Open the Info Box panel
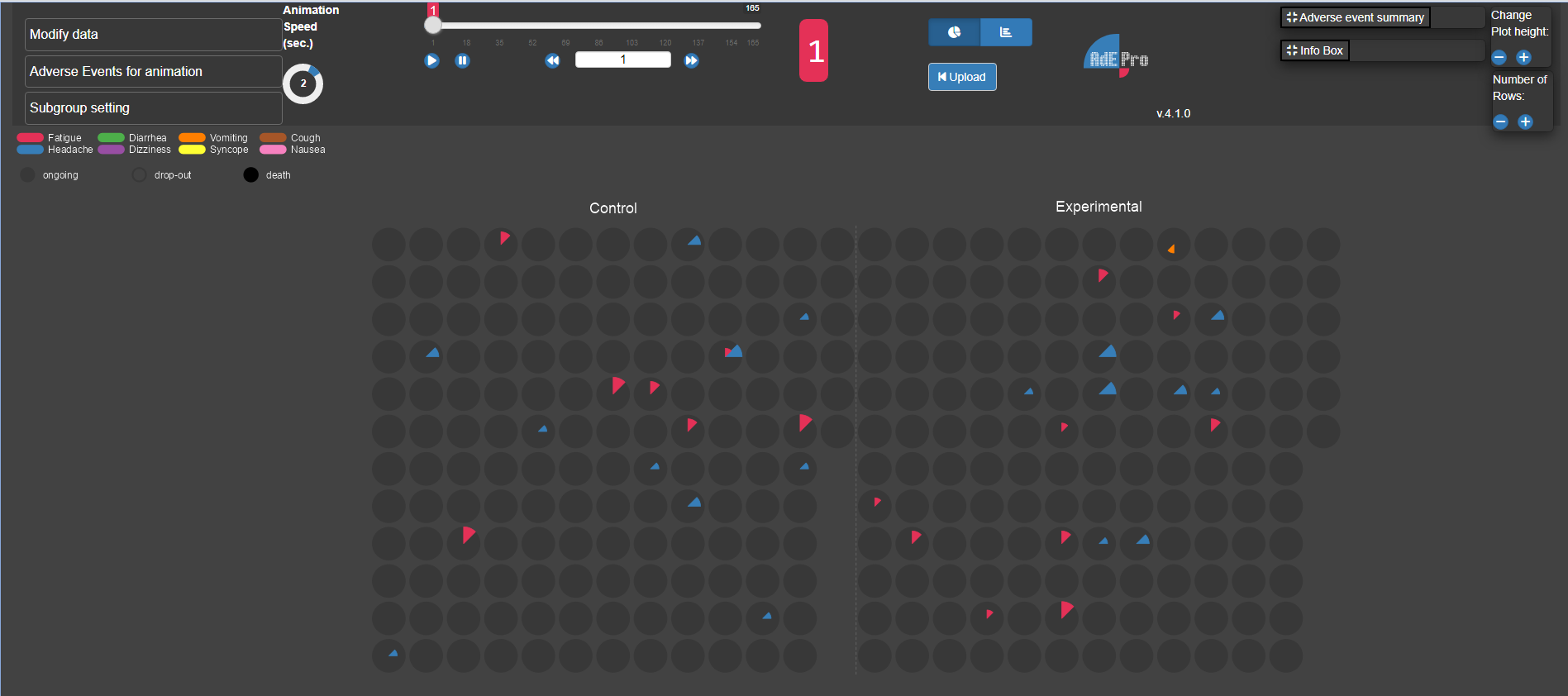The width and height of the screenshot is (1568, 696). tap(1315, 50)
